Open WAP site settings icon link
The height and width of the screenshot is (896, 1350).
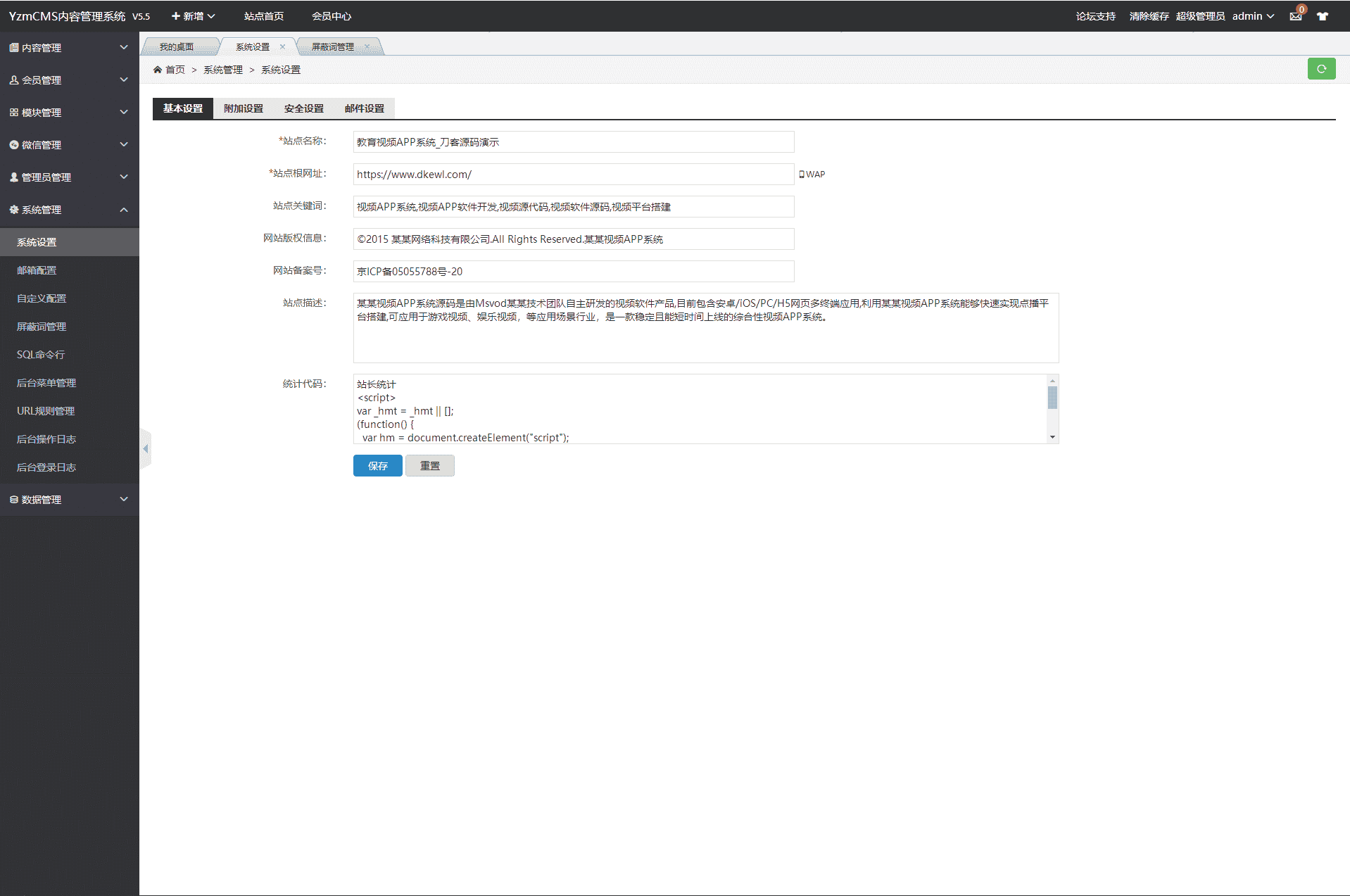coord(812,175)
